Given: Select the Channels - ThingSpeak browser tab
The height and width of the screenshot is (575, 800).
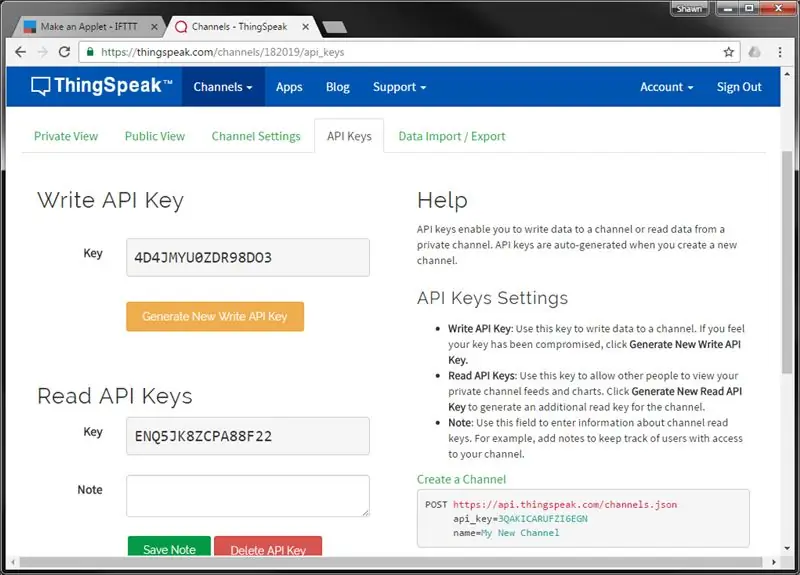Looking at the screenshot, I should pyautogui.click(x=239, y=27).
